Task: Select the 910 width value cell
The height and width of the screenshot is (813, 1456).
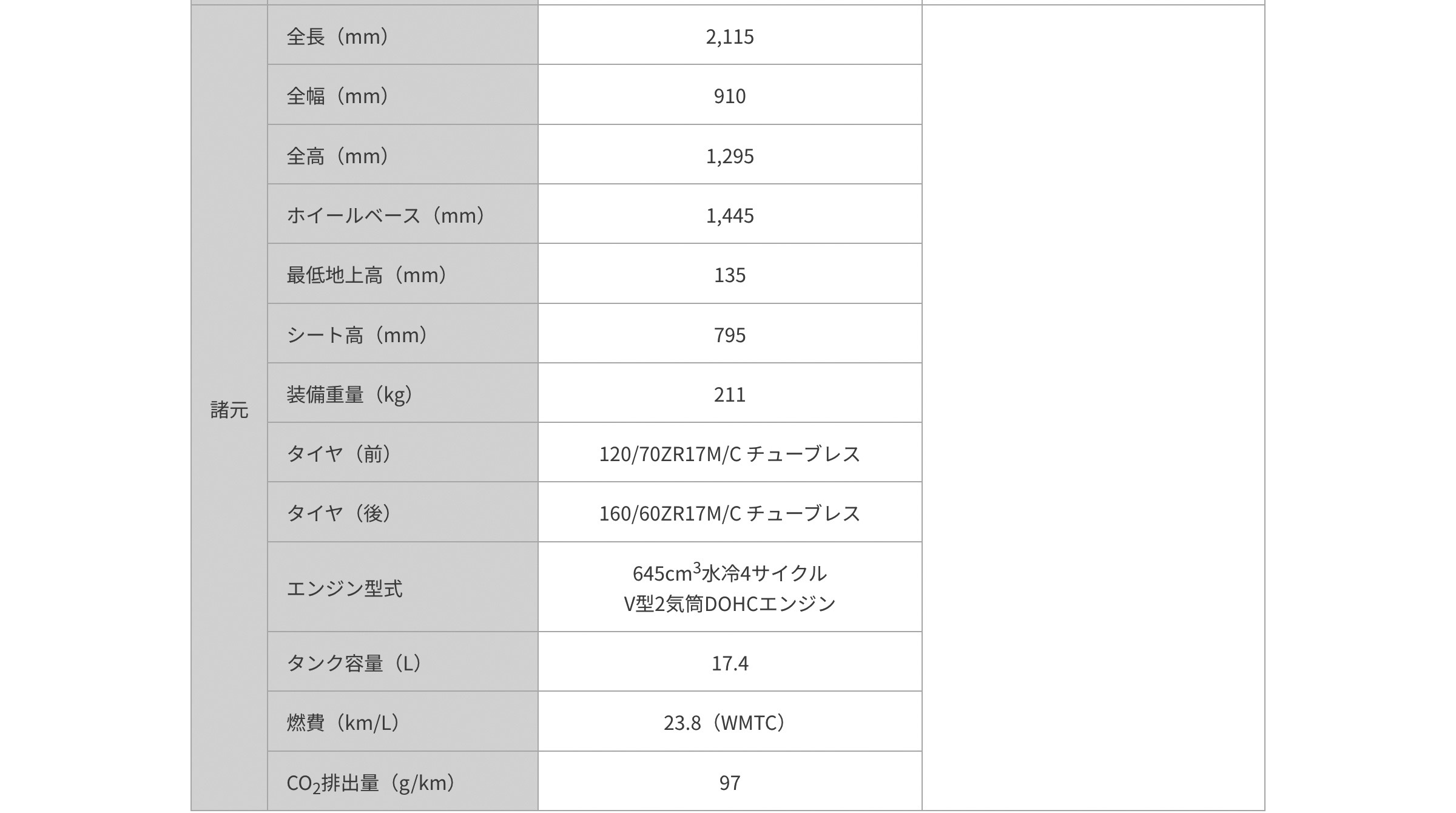Action: 729,96
